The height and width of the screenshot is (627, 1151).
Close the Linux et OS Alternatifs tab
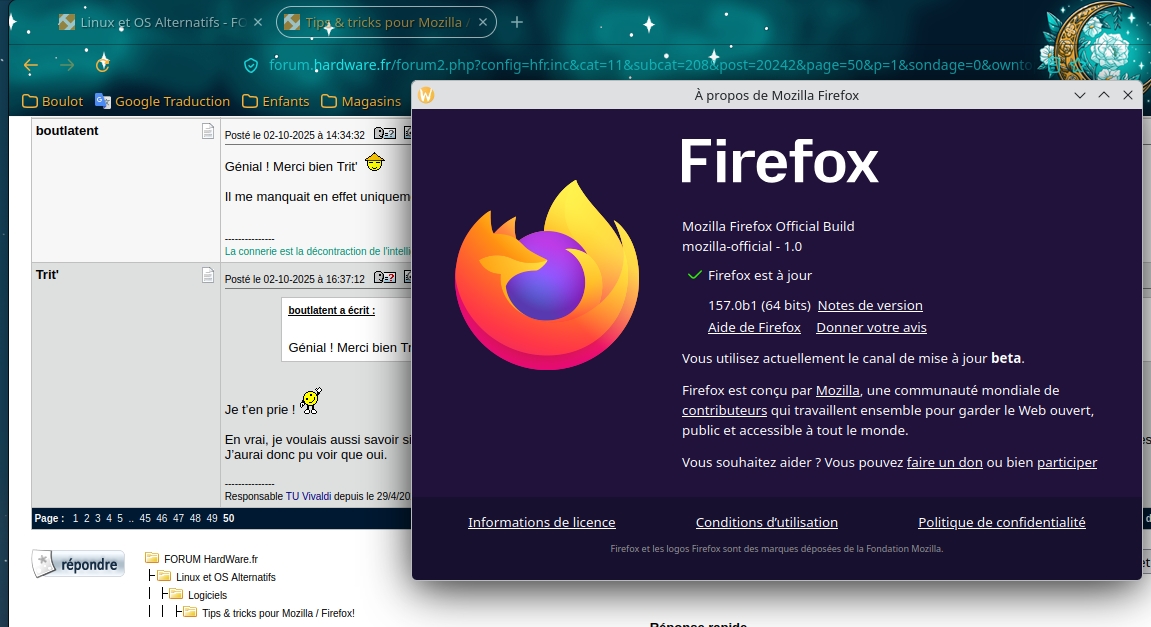click(x=258, y=22)
